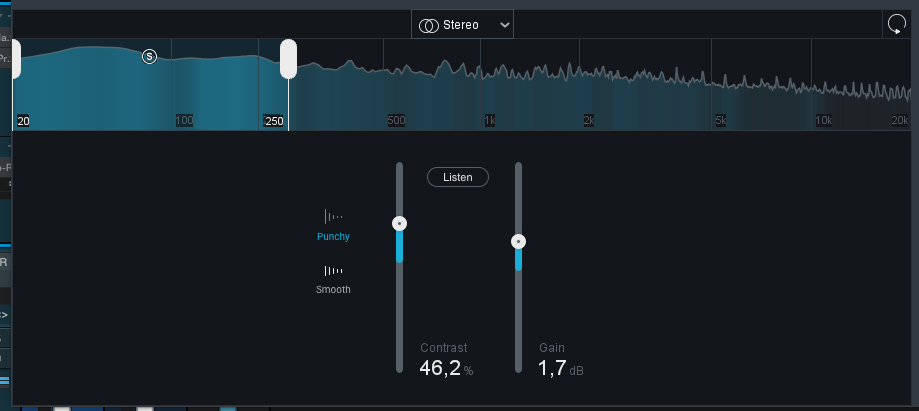This screenshot has height=411, width=919.
Task: Click the reset circular arrow icon
Action: click(x=896, y=25)
